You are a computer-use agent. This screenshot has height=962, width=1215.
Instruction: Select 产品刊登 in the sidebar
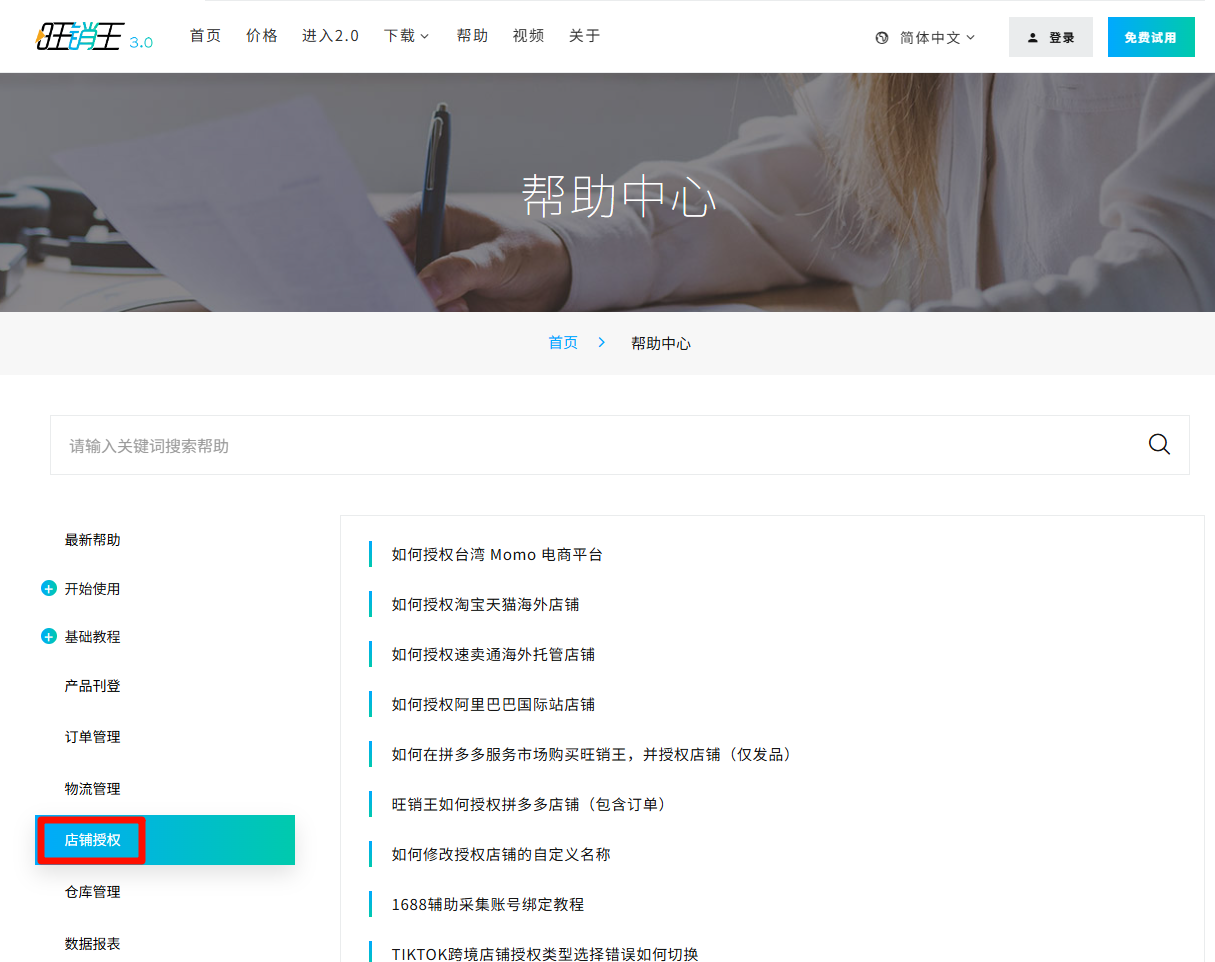(93, 686)
